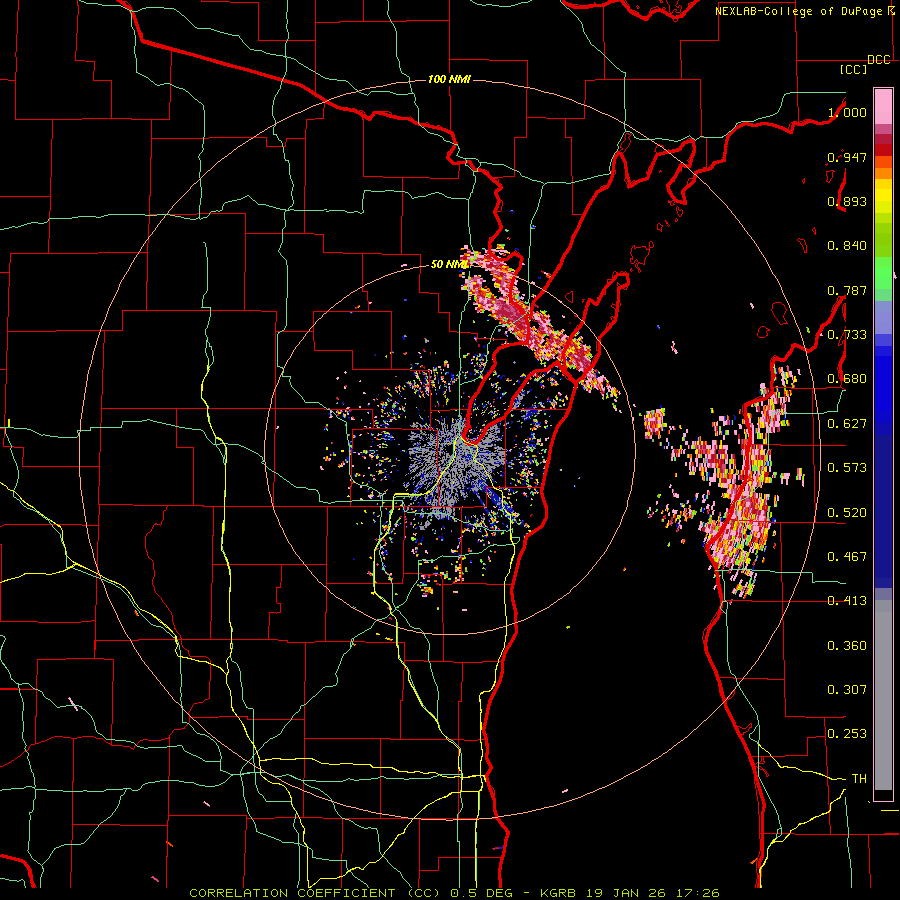Select the 0.947 value on the color scale
Viewport: 900px width, 900px height.
point(847,157)
